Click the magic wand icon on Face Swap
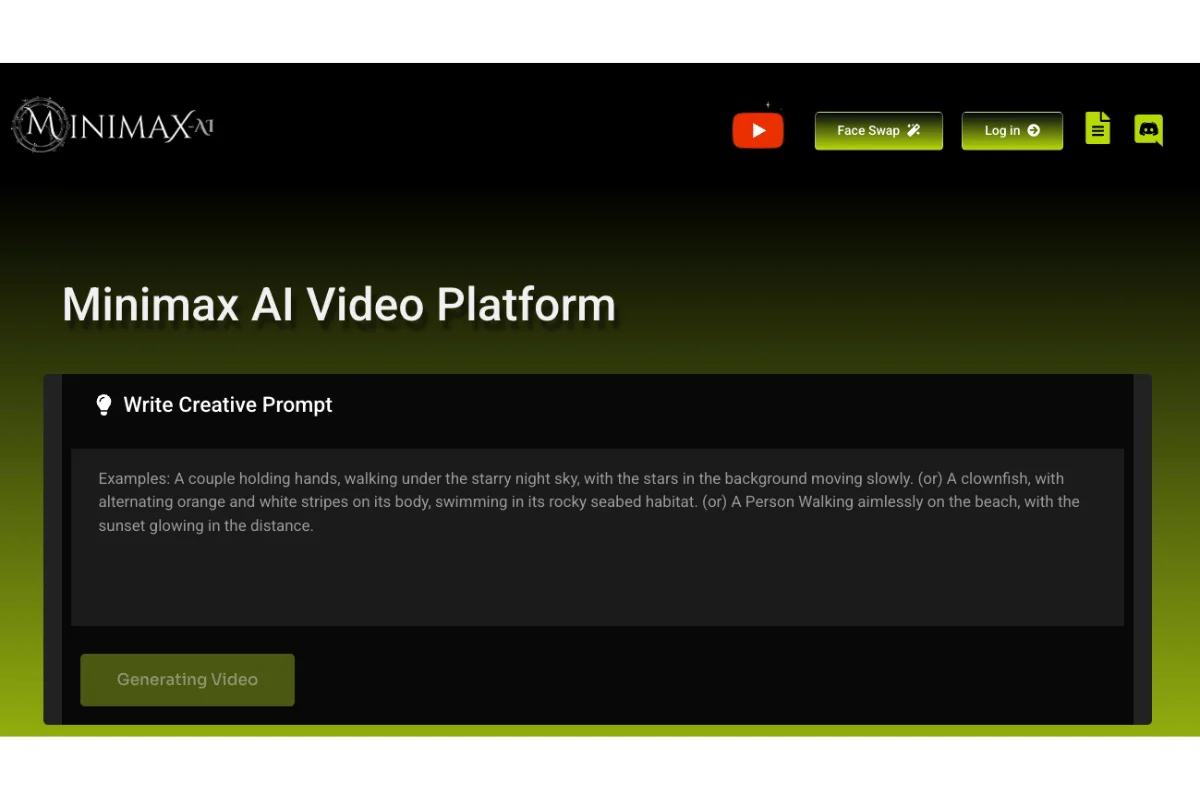Image resolution: width=1200 pixels, height=800 pixels. [x=912, y=129]
